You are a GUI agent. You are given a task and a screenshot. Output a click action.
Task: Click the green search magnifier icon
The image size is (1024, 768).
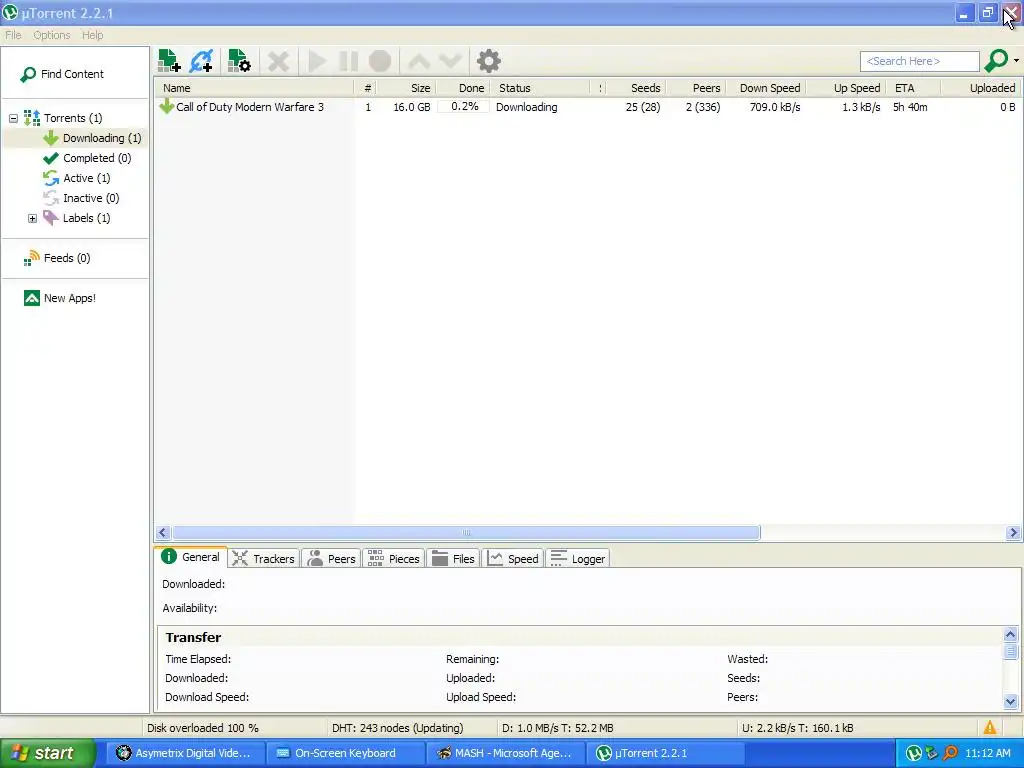click(996, 61)
